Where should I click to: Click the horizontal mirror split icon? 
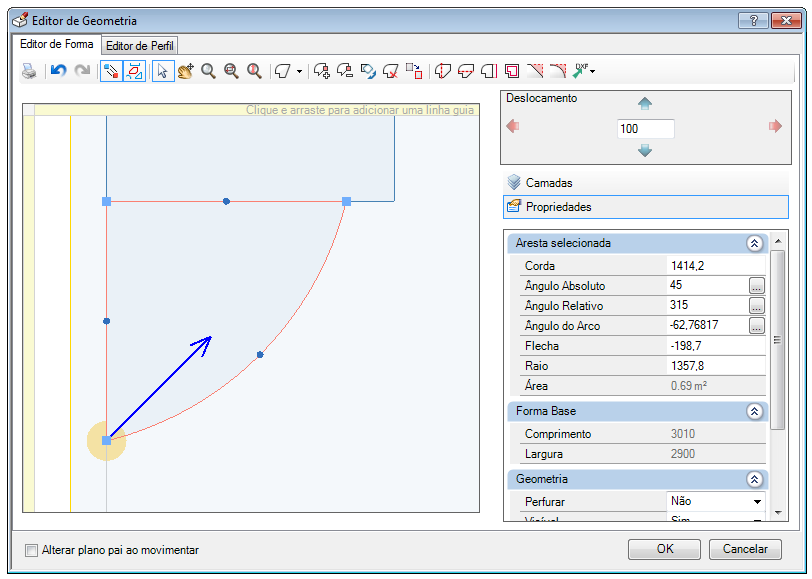click(466, 71)
